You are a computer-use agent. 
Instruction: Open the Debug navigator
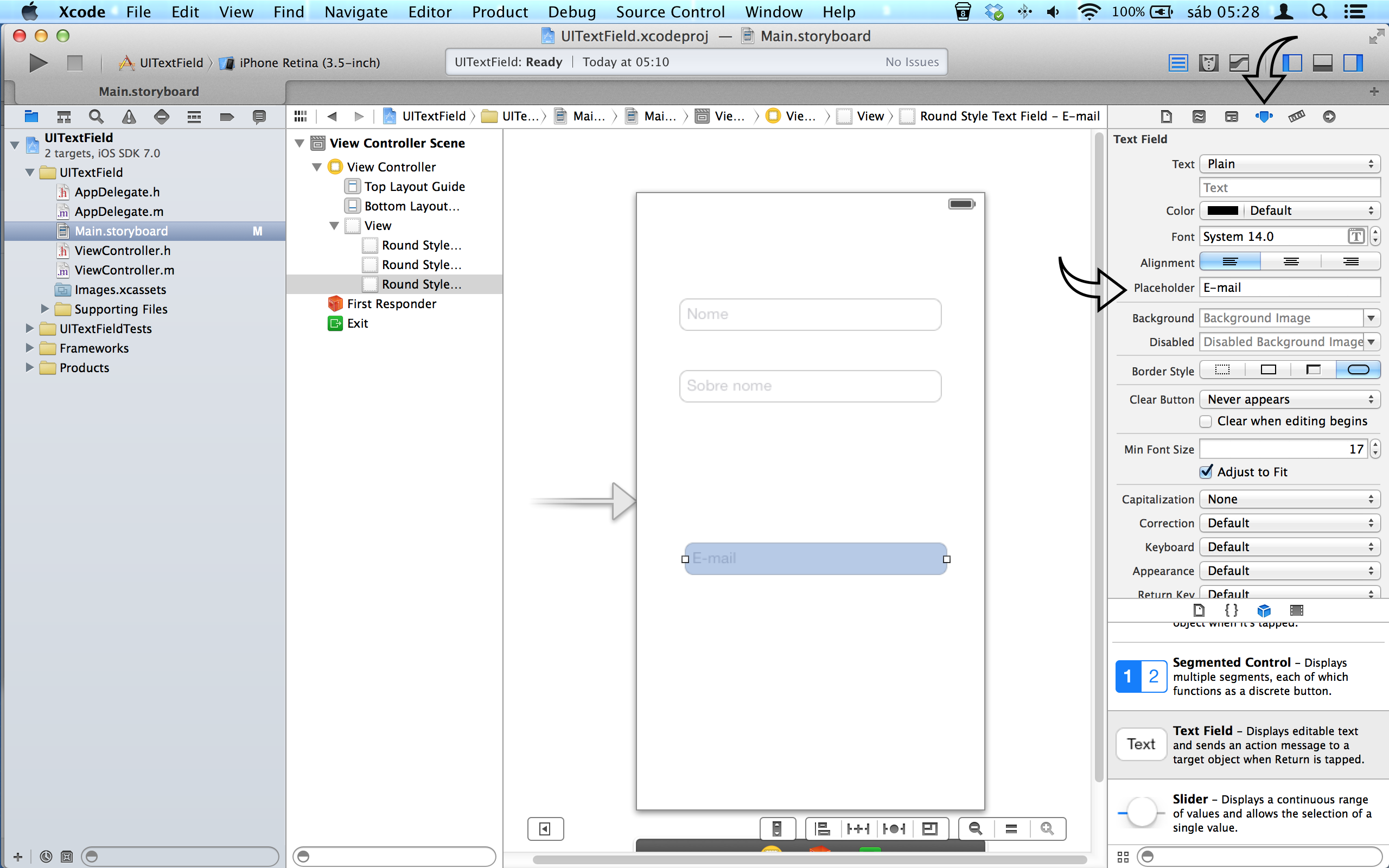click(194, 117)
